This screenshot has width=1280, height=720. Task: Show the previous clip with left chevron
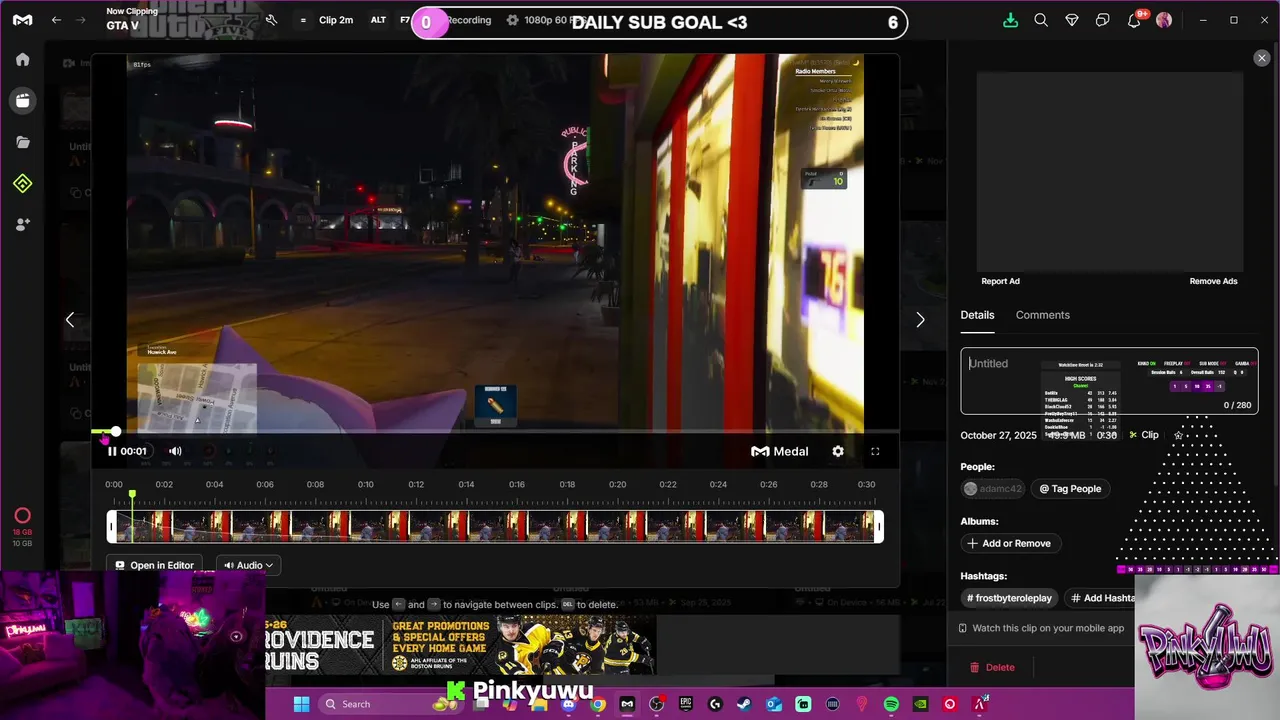(70, 320)
